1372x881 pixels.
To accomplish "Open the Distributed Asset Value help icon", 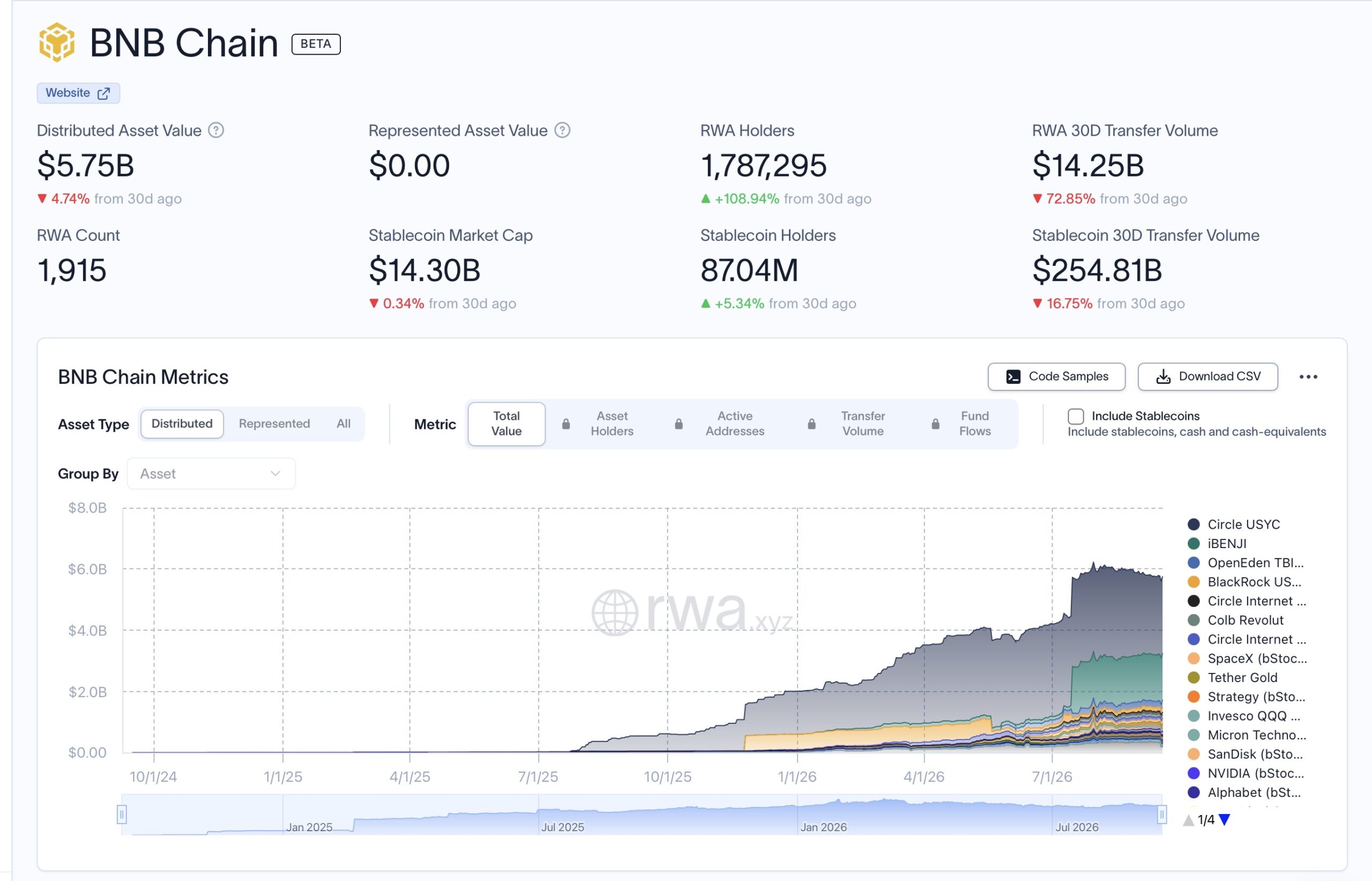I will click(215, 130).
